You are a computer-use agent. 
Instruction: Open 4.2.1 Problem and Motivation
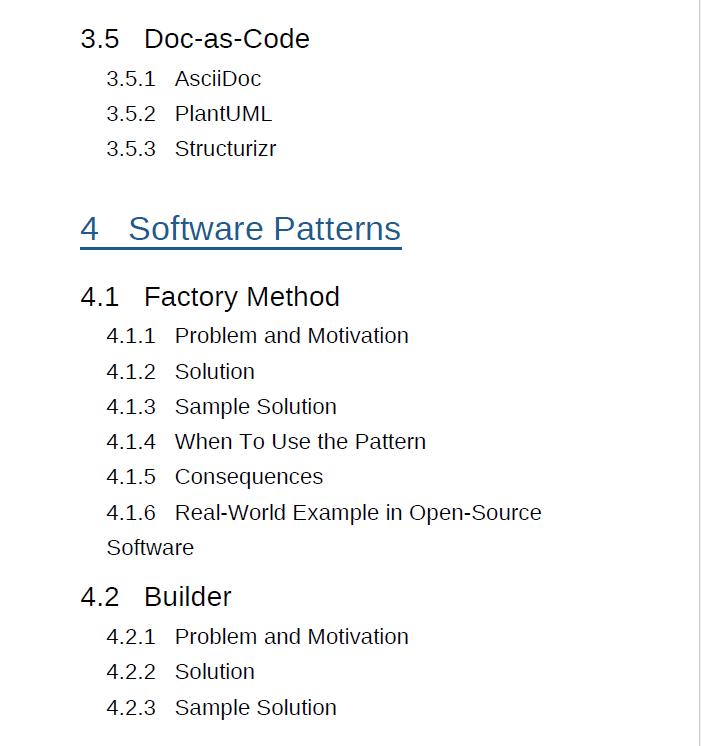point(291,637)
